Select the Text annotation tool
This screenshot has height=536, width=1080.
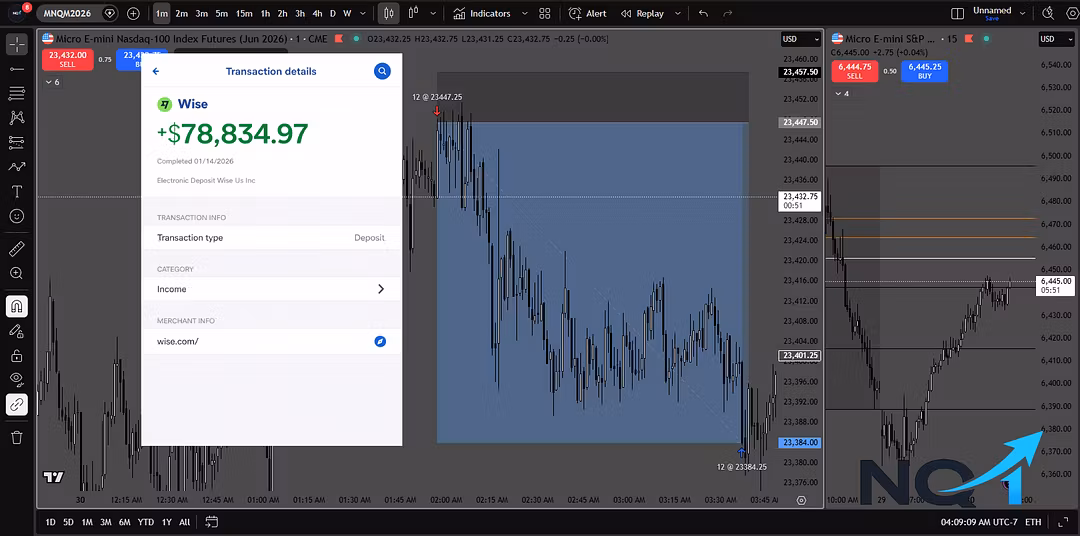17,191
